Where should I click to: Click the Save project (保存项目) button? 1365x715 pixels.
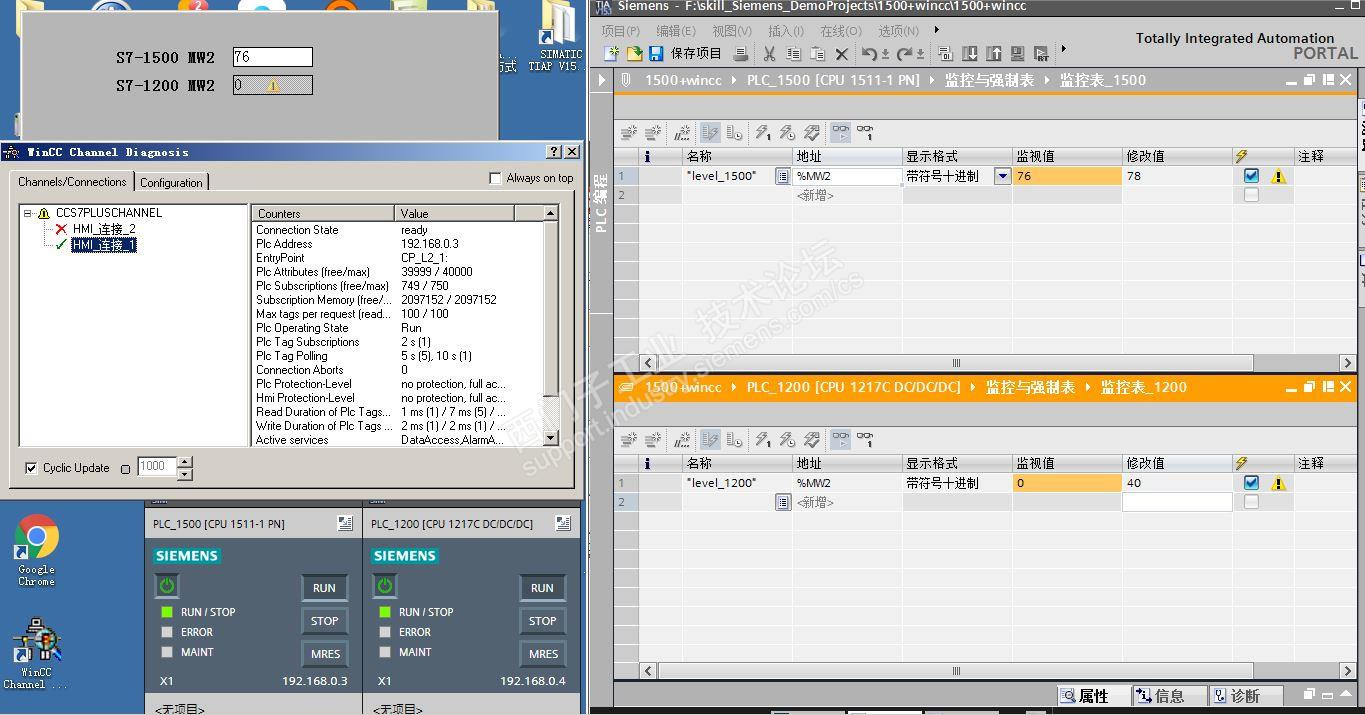(685, 53)
